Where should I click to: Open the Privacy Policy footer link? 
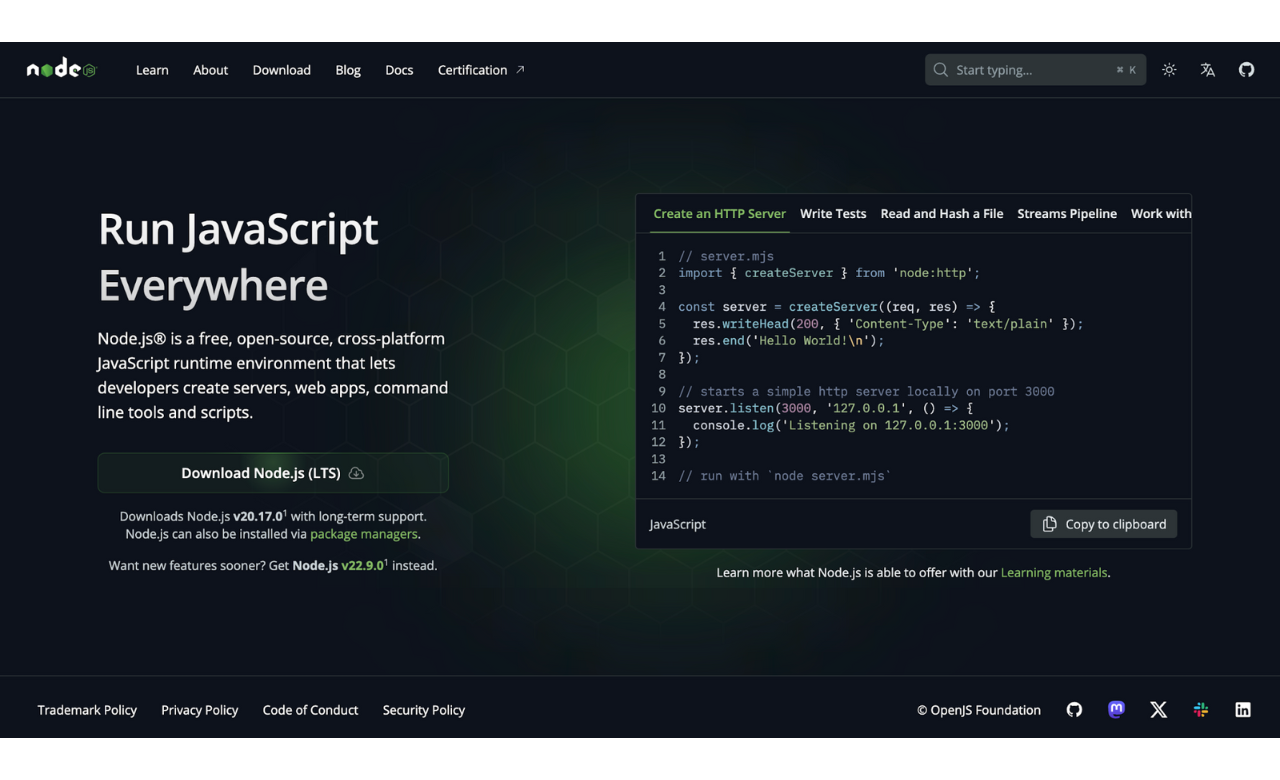coord(200,710)
